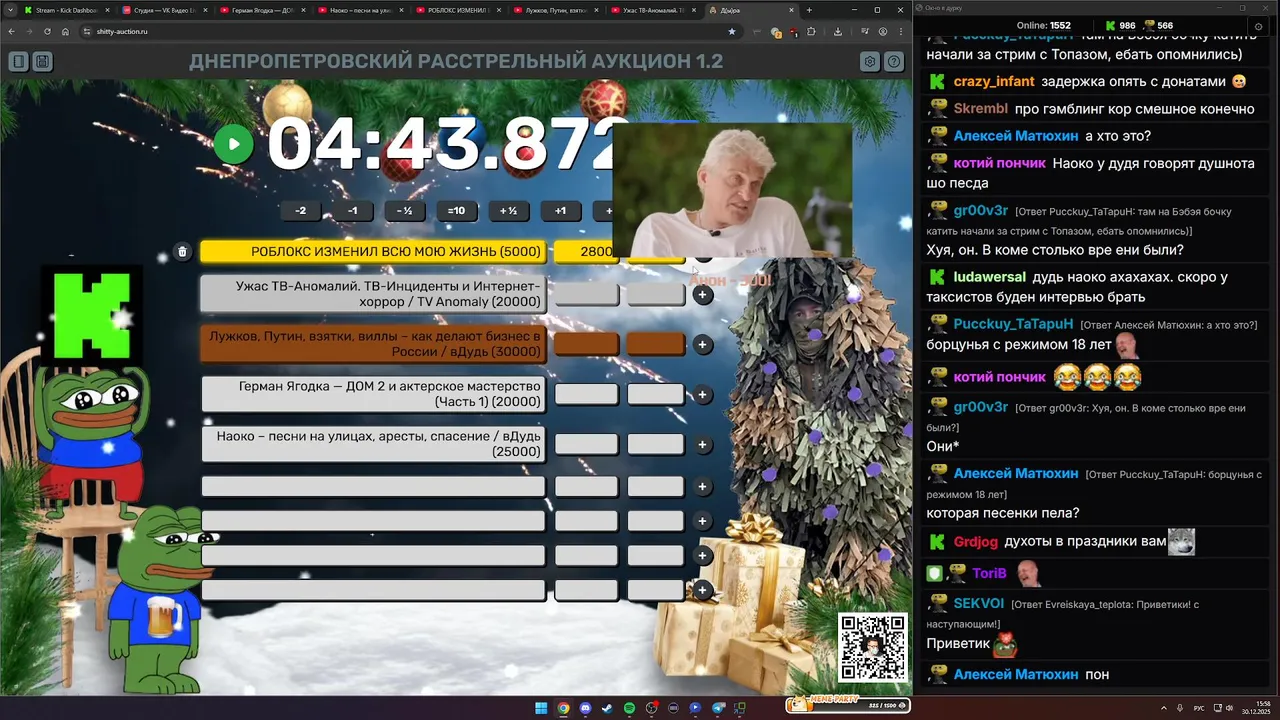This screenshot has width=1280, height=720.
Task: Click the Meme Party 325 / 1500 widget
Action: click(847, 704)
